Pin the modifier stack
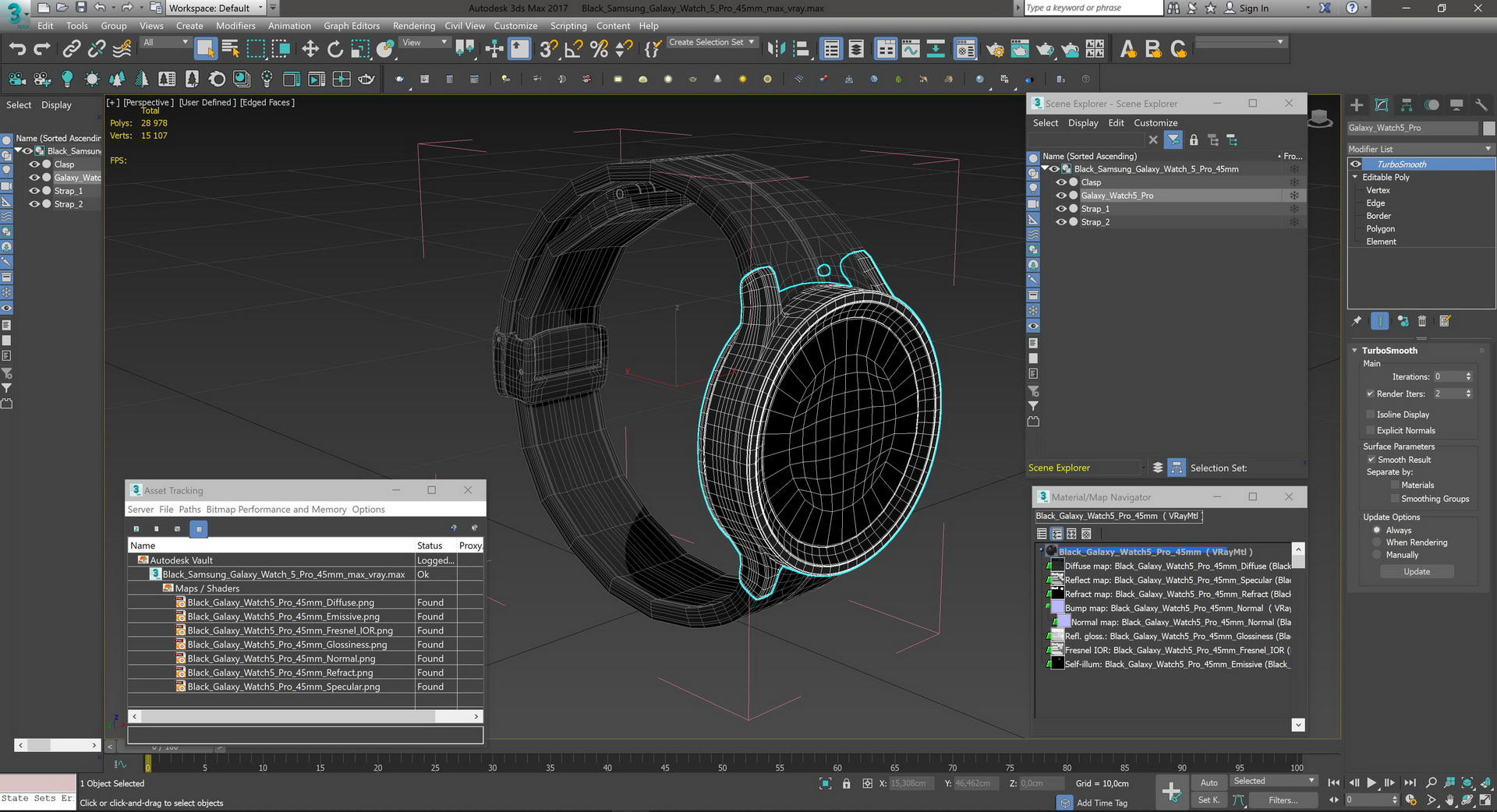The image size is (1497, 812). (x=1357, y=320)
